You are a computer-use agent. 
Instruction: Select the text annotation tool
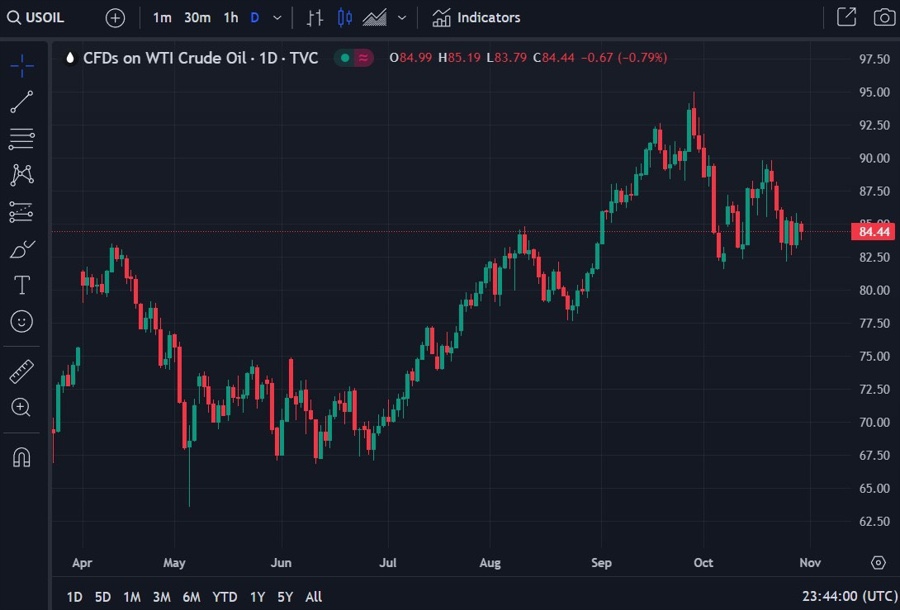(21, 285)
